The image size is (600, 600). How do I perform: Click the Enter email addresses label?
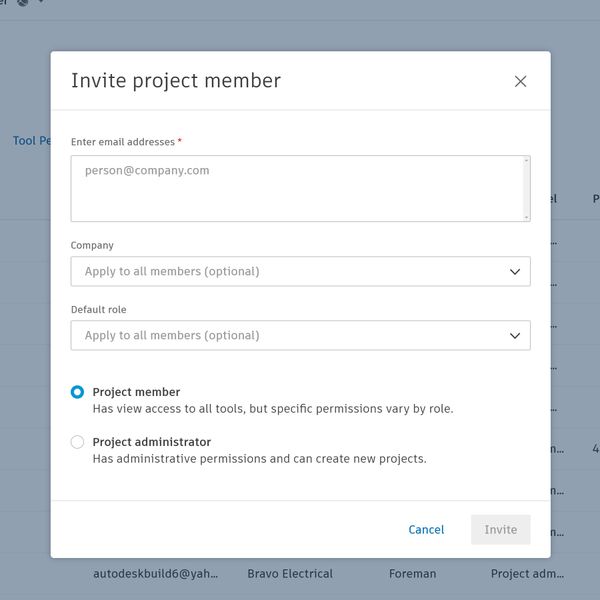click(x=123, y=142)
